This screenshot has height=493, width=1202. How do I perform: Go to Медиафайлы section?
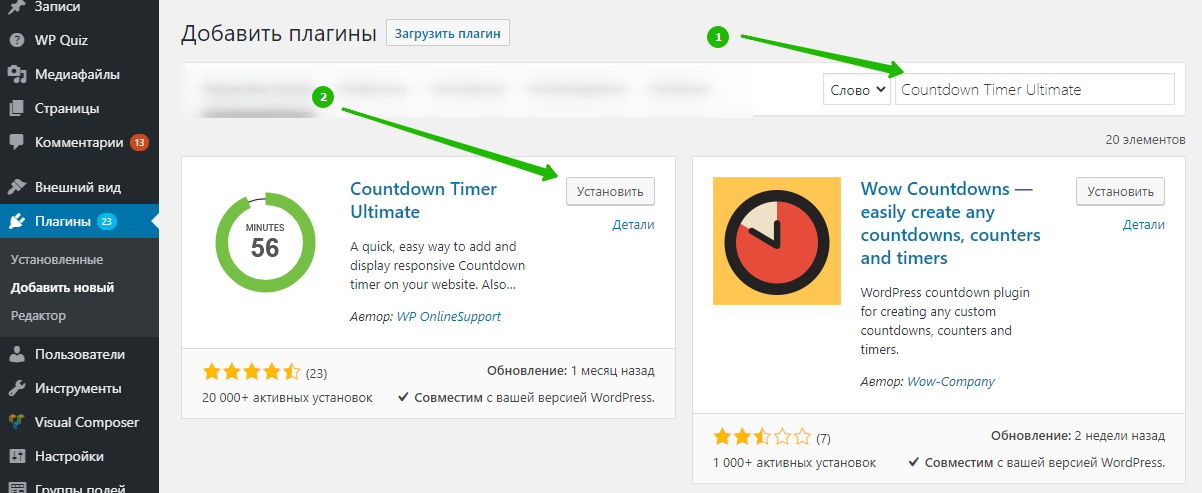[x=78, y=74]
